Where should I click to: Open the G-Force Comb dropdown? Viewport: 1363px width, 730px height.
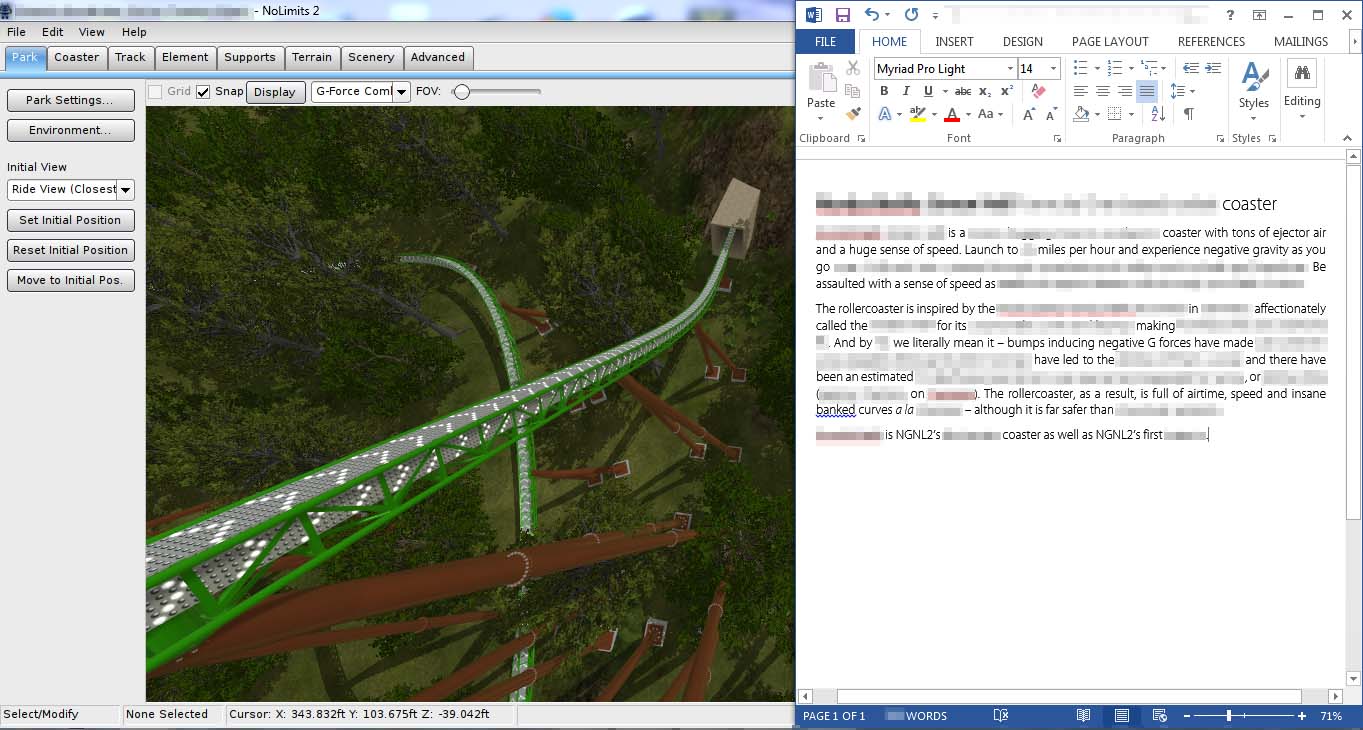(x=401, y=91)
